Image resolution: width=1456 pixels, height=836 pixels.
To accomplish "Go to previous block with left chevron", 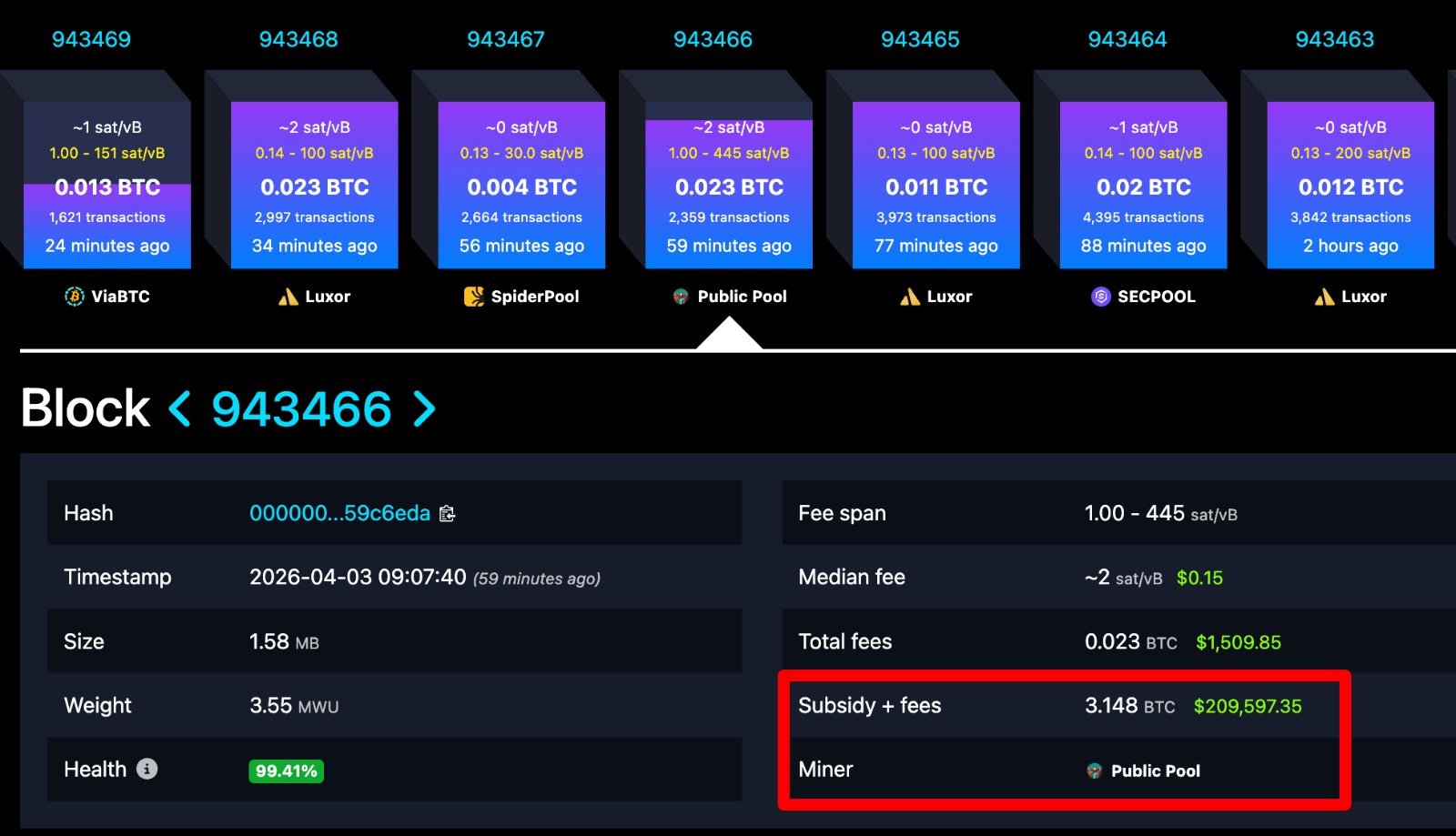I will (x=180, y=408).
